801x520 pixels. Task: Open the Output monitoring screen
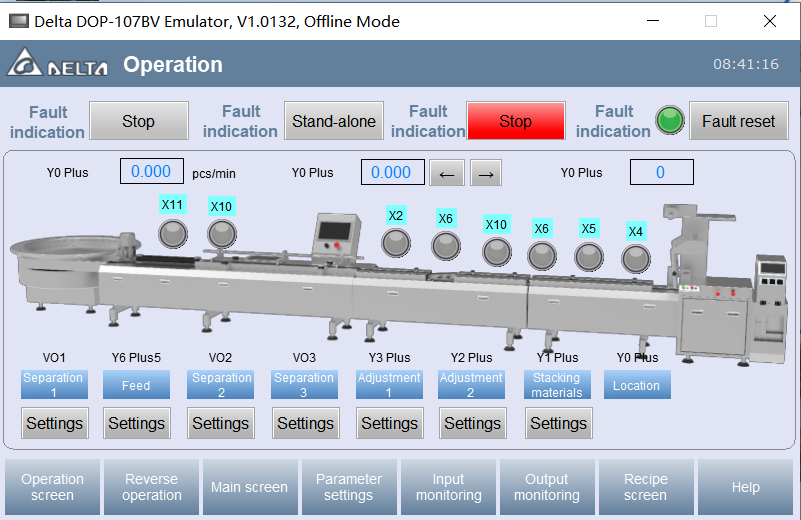coord(547,487)
